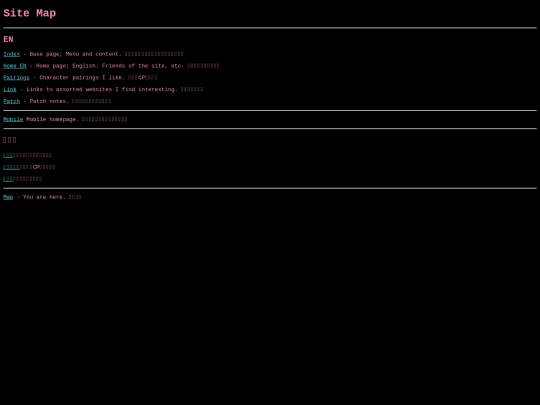
Task: Click the Map link
Action: (x=8, y=197)
